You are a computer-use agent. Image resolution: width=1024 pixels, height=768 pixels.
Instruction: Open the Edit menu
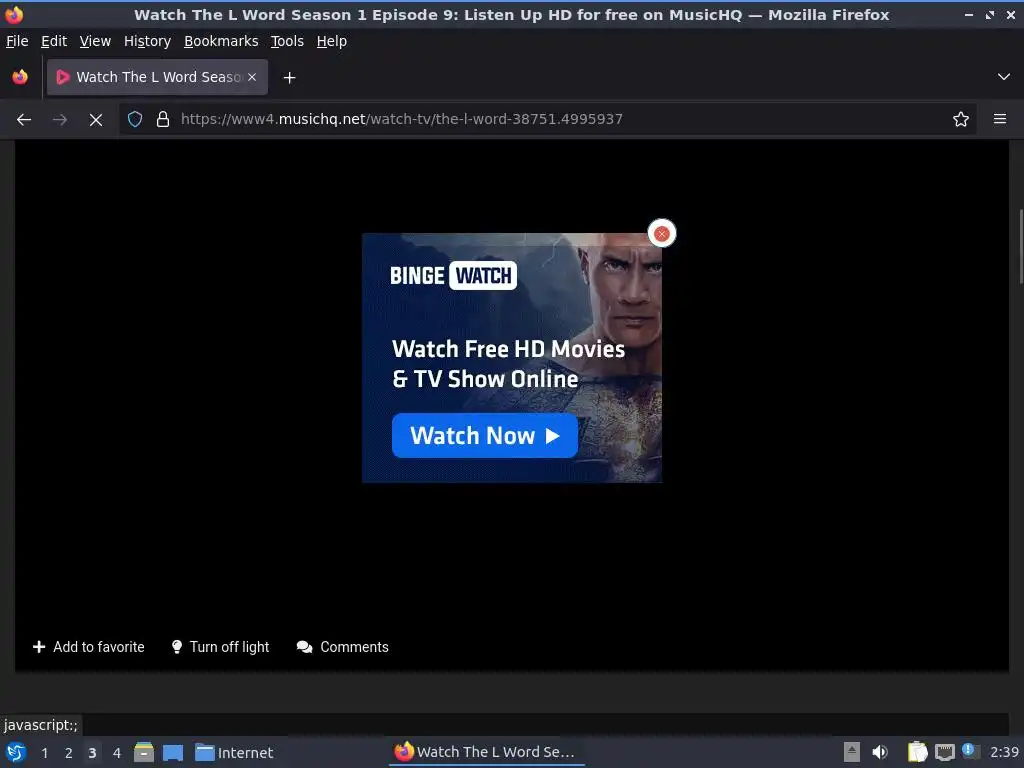[x=54, y=41]
